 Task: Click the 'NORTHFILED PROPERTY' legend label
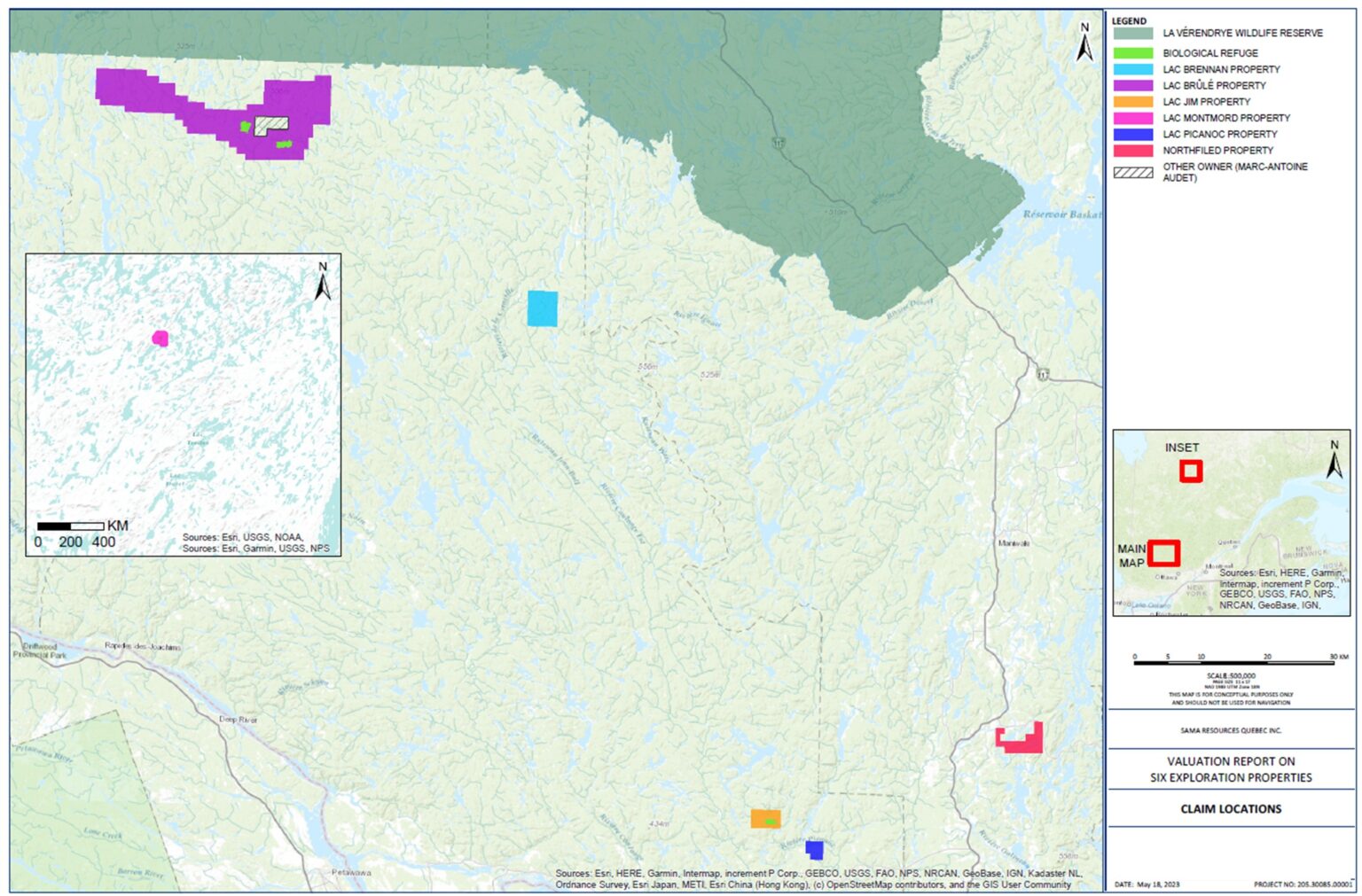(1217, 151)
